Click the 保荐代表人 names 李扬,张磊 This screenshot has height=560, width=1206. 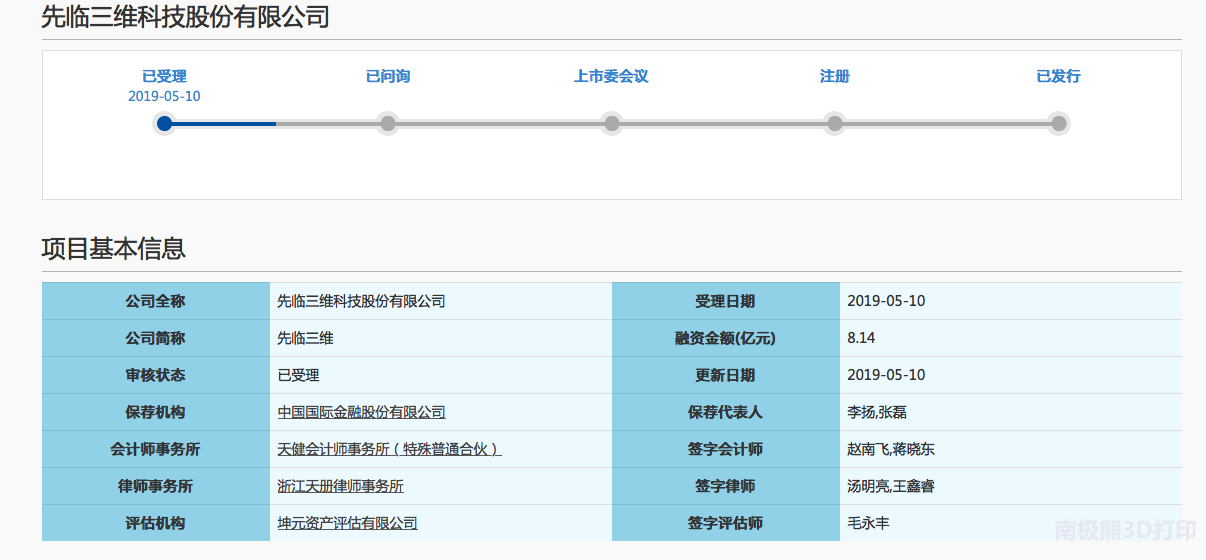tap(877, 412)
